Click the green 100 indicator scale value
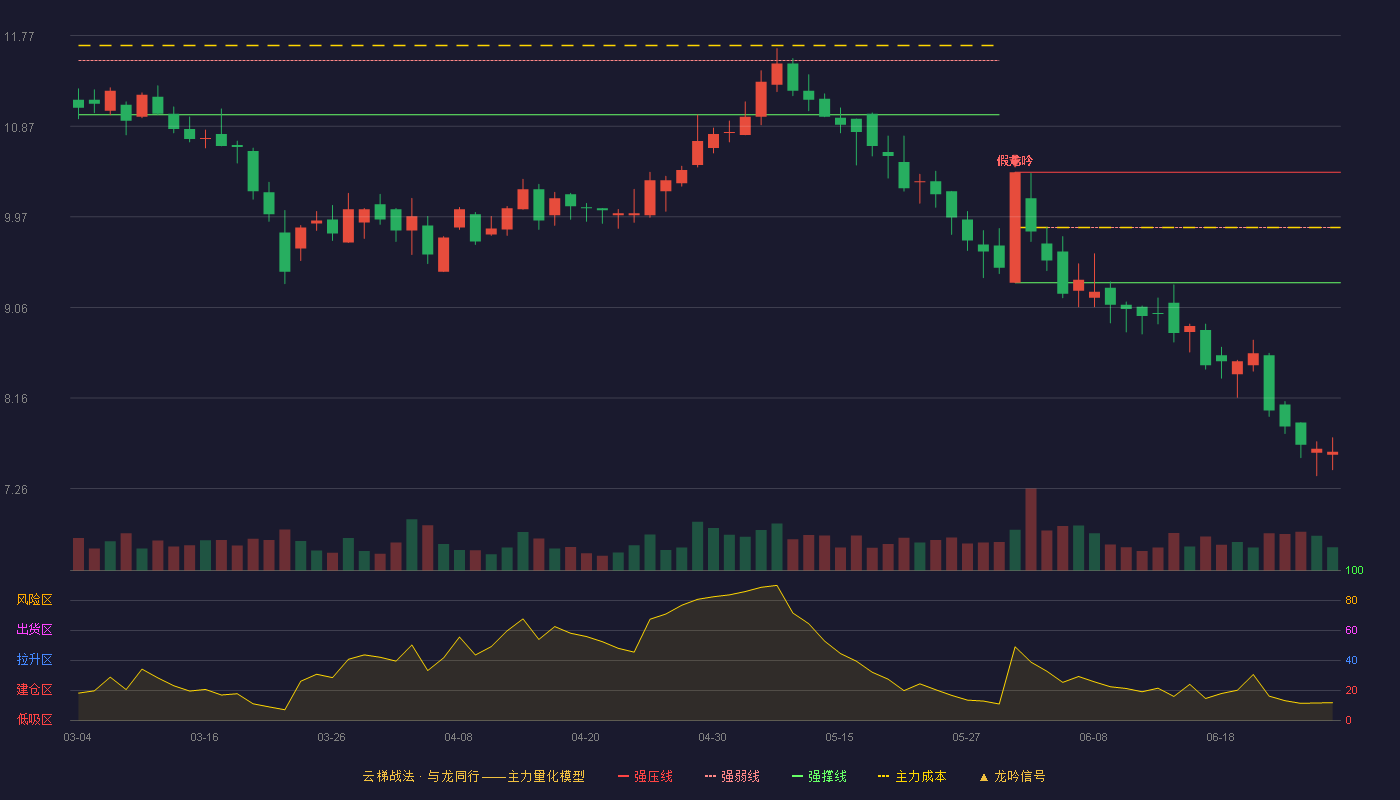 (x=1354, y=571)
